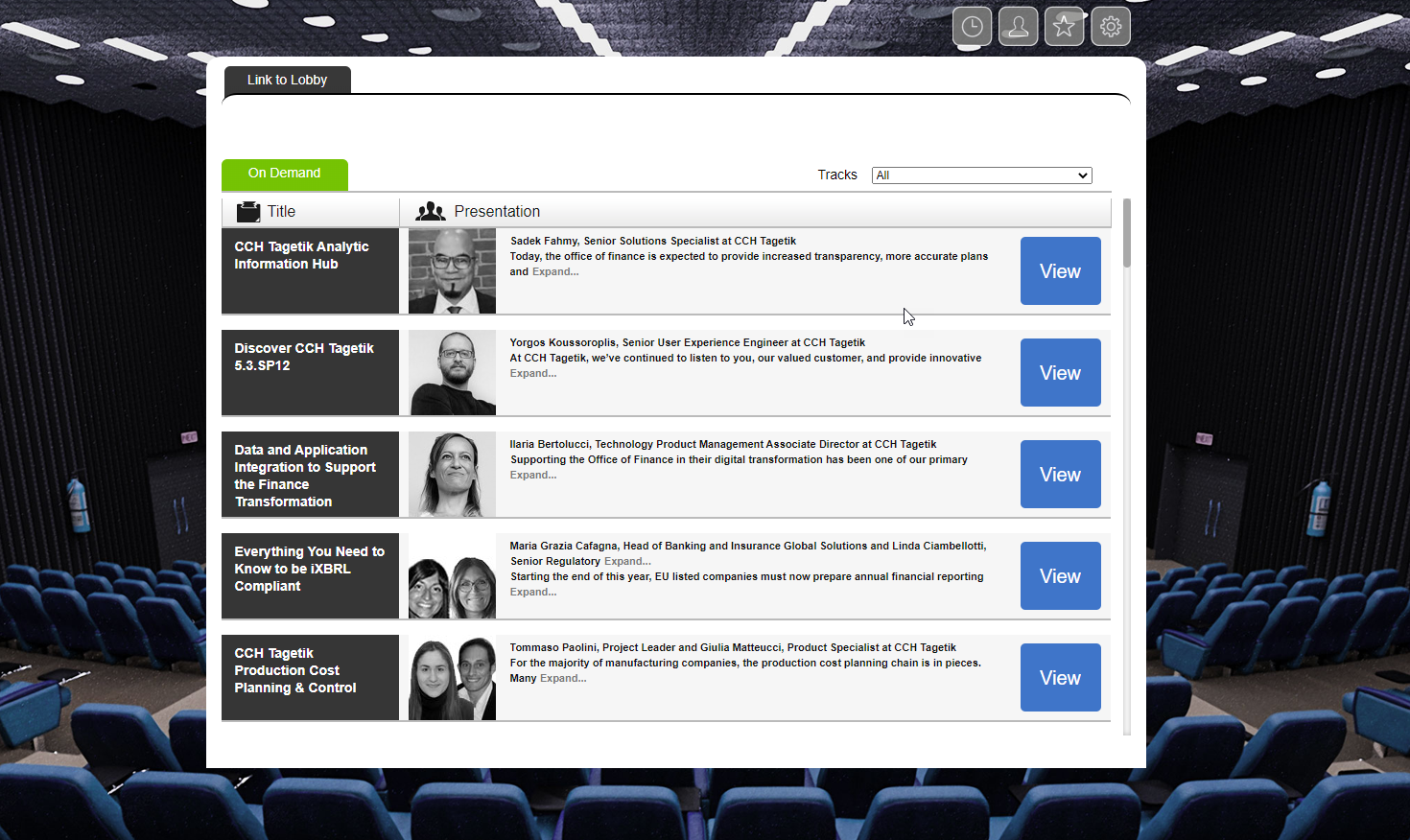The width and height of the screenshot is (1410, 840).
Task: Open the user profile icon
Action: [x=1018, y=27]
